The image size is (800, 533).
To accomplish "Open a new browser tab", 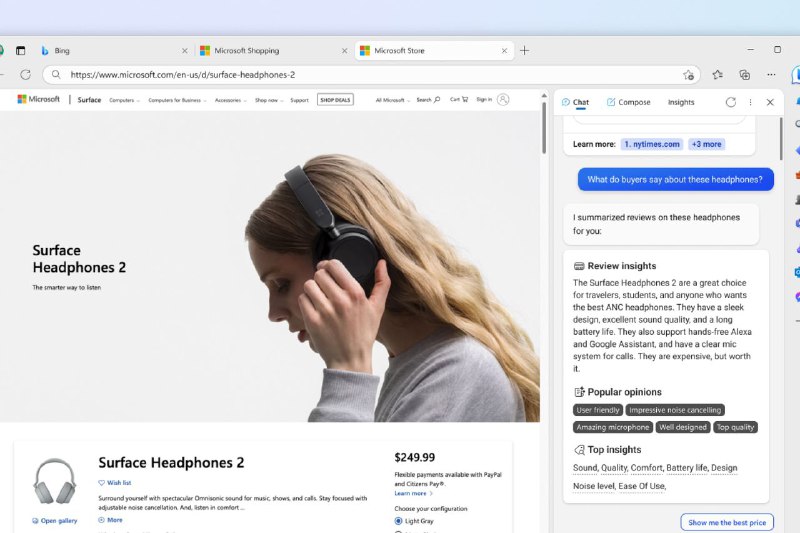I will [525, 50].
